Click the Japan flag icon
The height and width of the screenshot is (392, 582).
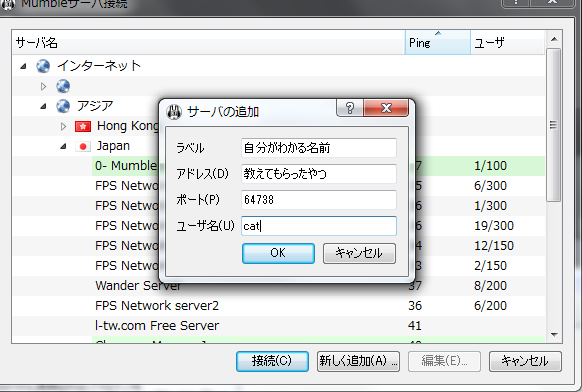click(83, 147)
